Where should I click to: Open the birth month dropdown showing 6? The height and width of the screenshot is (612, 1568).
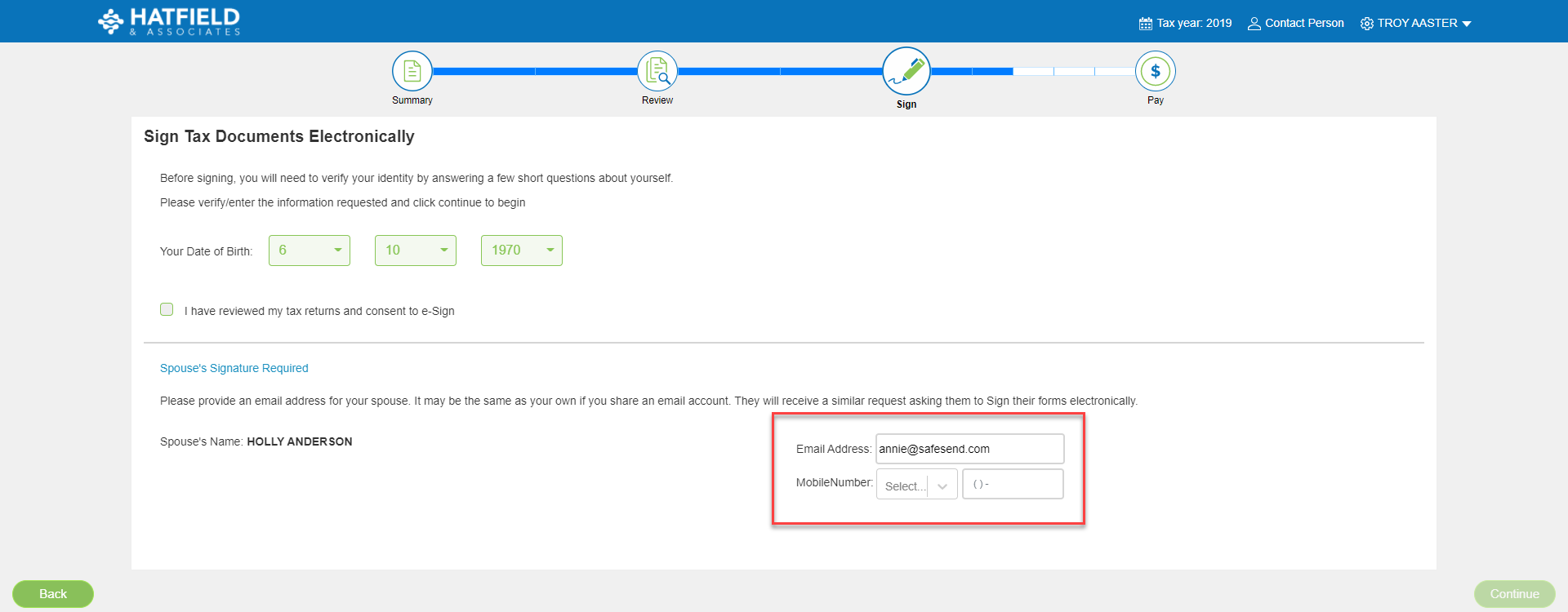coord(310,251)
